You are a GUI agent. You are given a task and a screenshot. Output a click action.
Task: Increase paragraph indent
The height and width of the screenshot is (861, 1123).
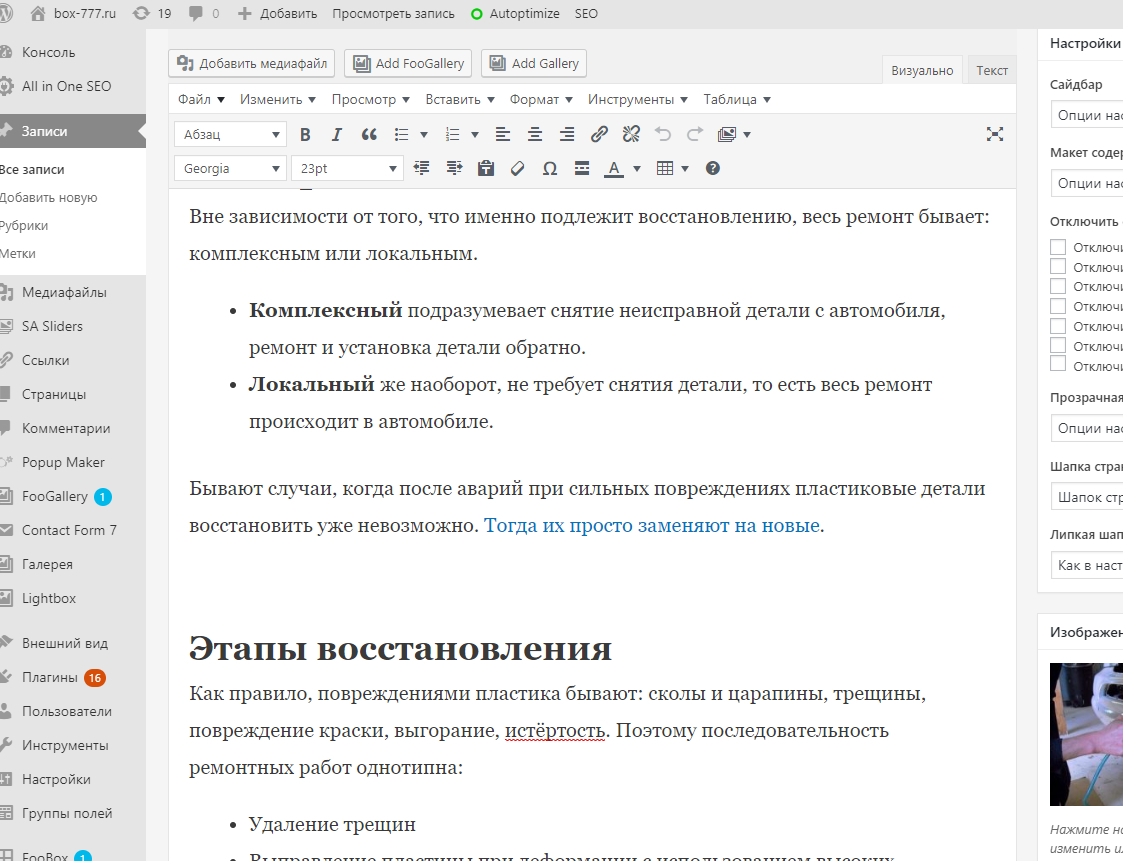pyautogui.click(x=454, y=168)
